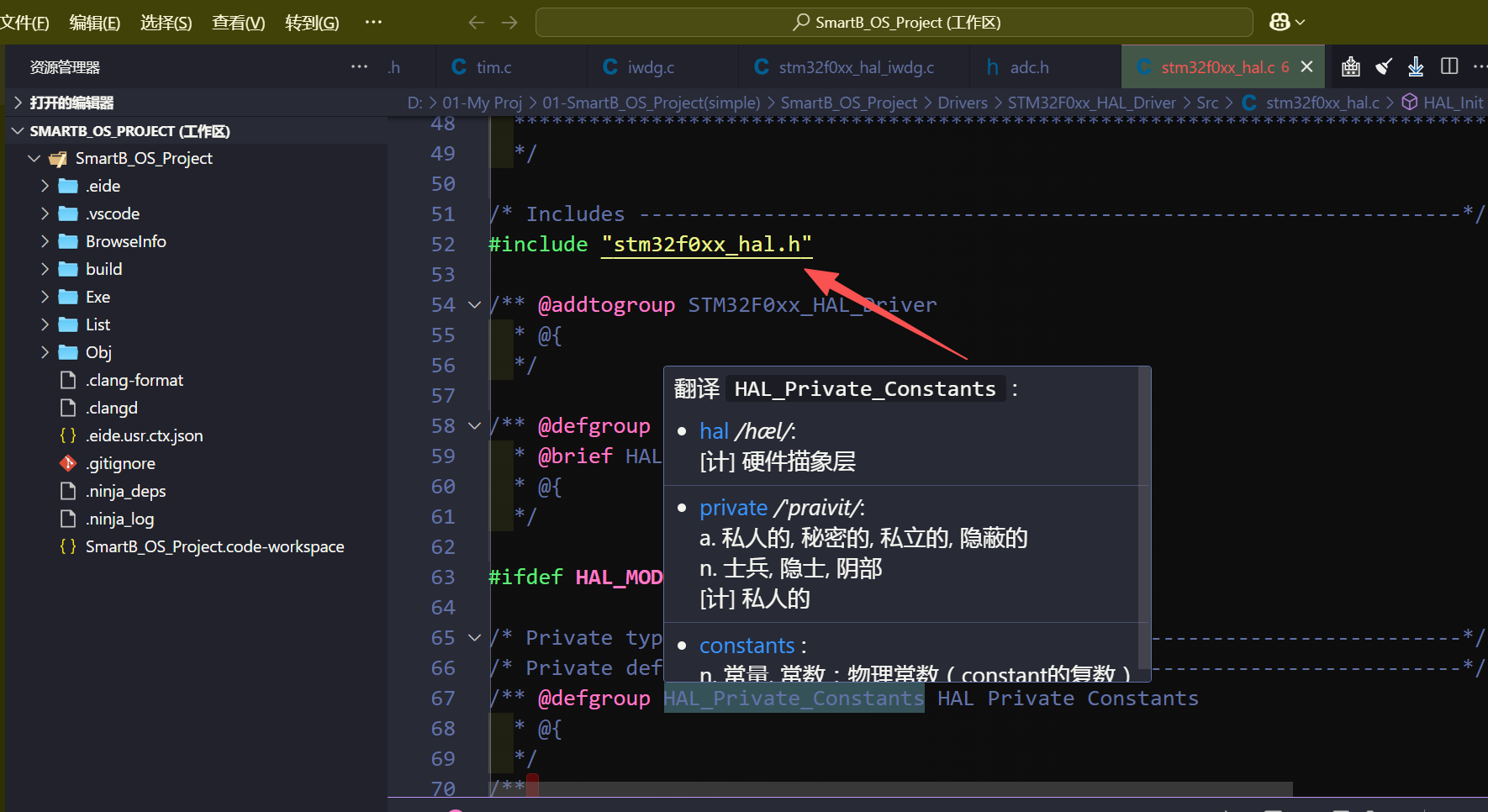The image size is (1488, 812).
Task: Open the explorer panel more actions ellipsis
Action: [x=359, y=66]
